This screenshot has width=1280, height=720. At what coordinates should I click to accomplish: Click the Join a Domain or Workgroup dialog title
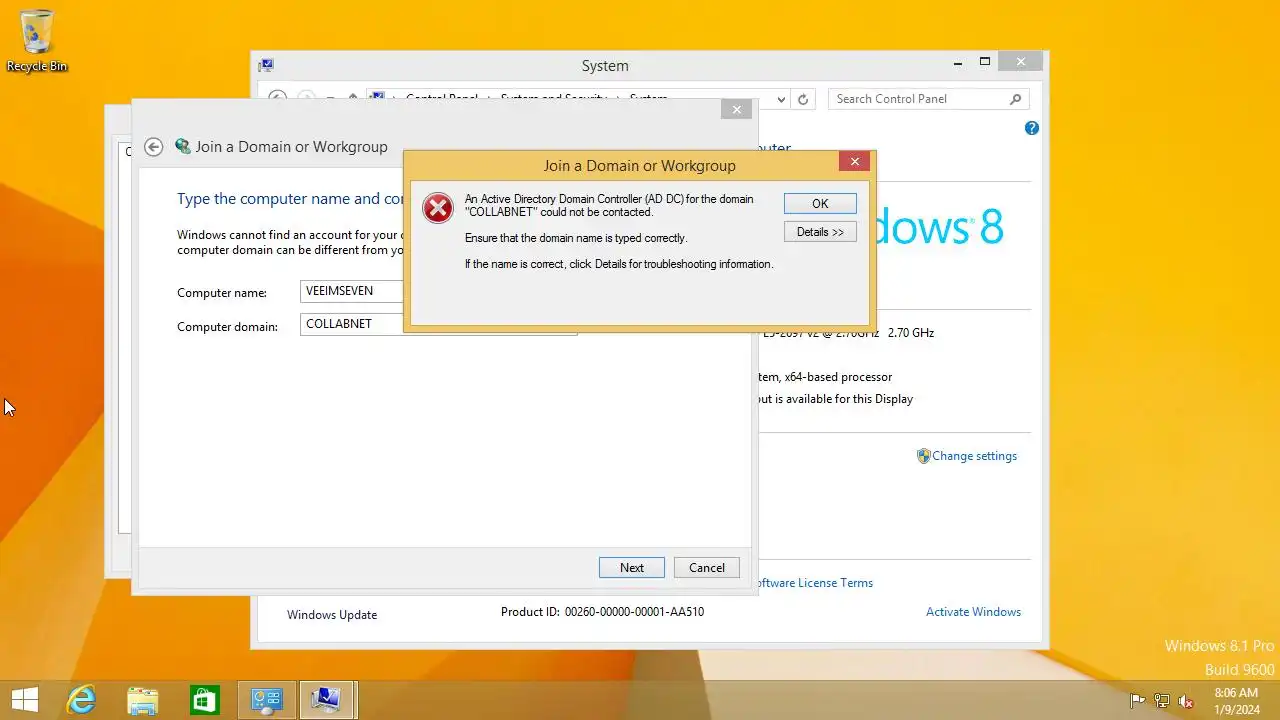coord(639,165)
